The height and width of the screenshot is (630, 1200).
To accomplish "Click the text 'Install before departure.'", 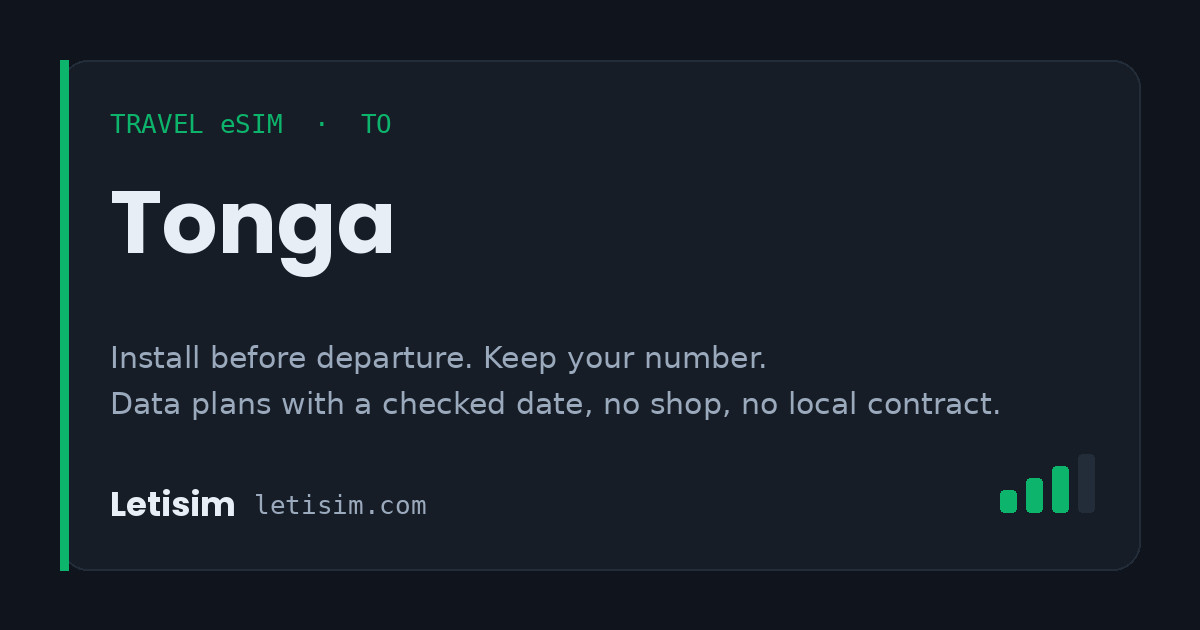I will pos(293,358).
